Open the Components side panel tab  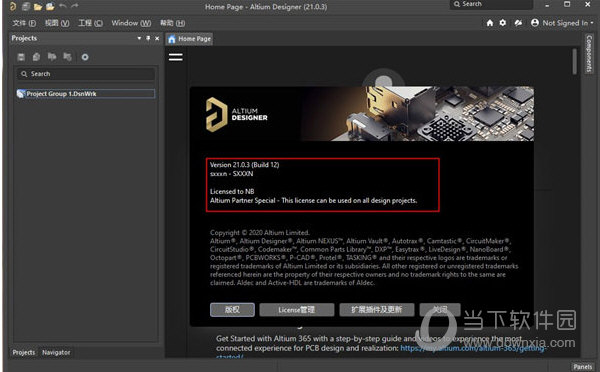click(x=589, y=54)
